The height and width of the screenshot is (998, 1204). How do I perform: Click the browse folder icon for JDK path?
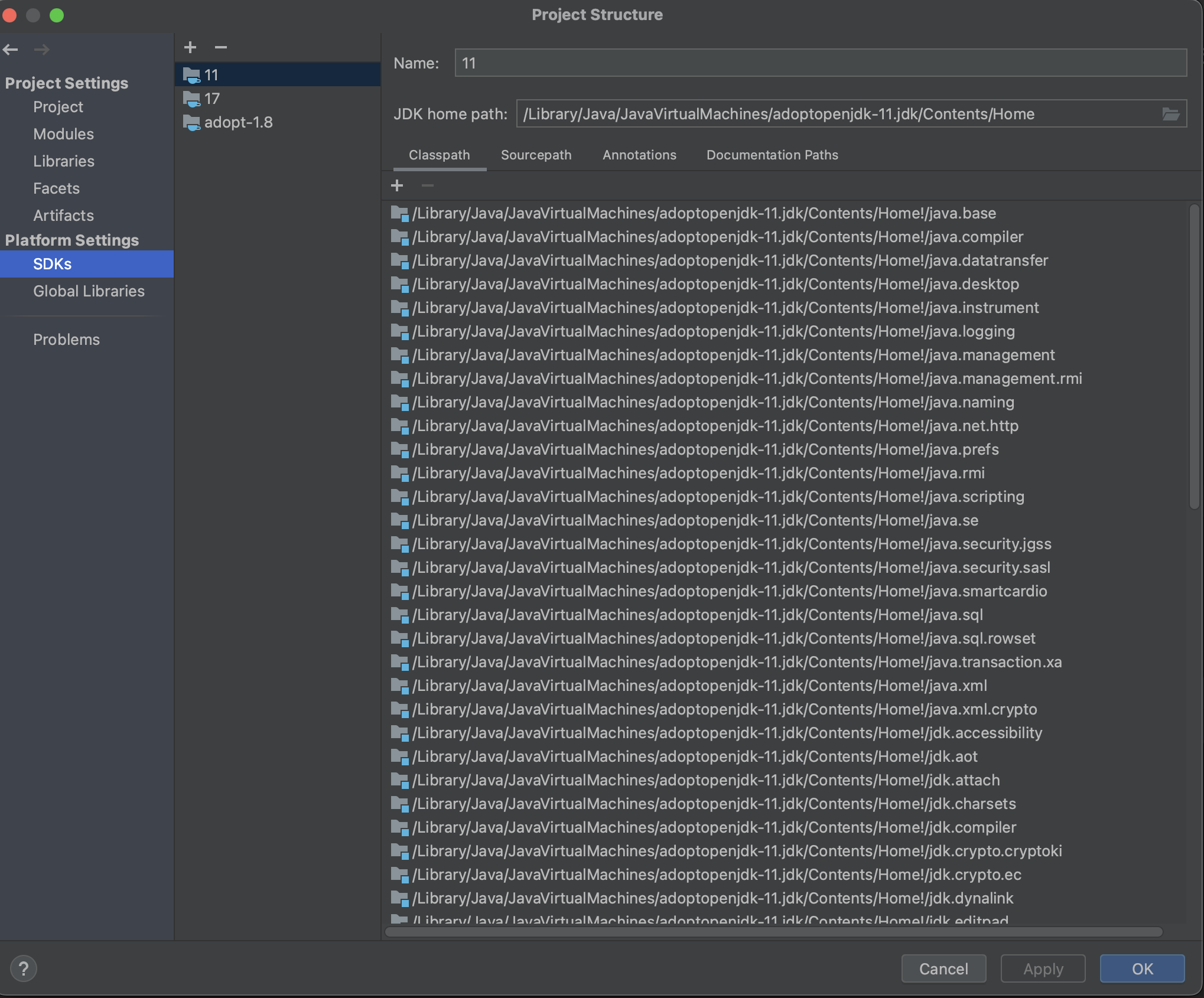pyautogui.click(x=1170, y=114)
